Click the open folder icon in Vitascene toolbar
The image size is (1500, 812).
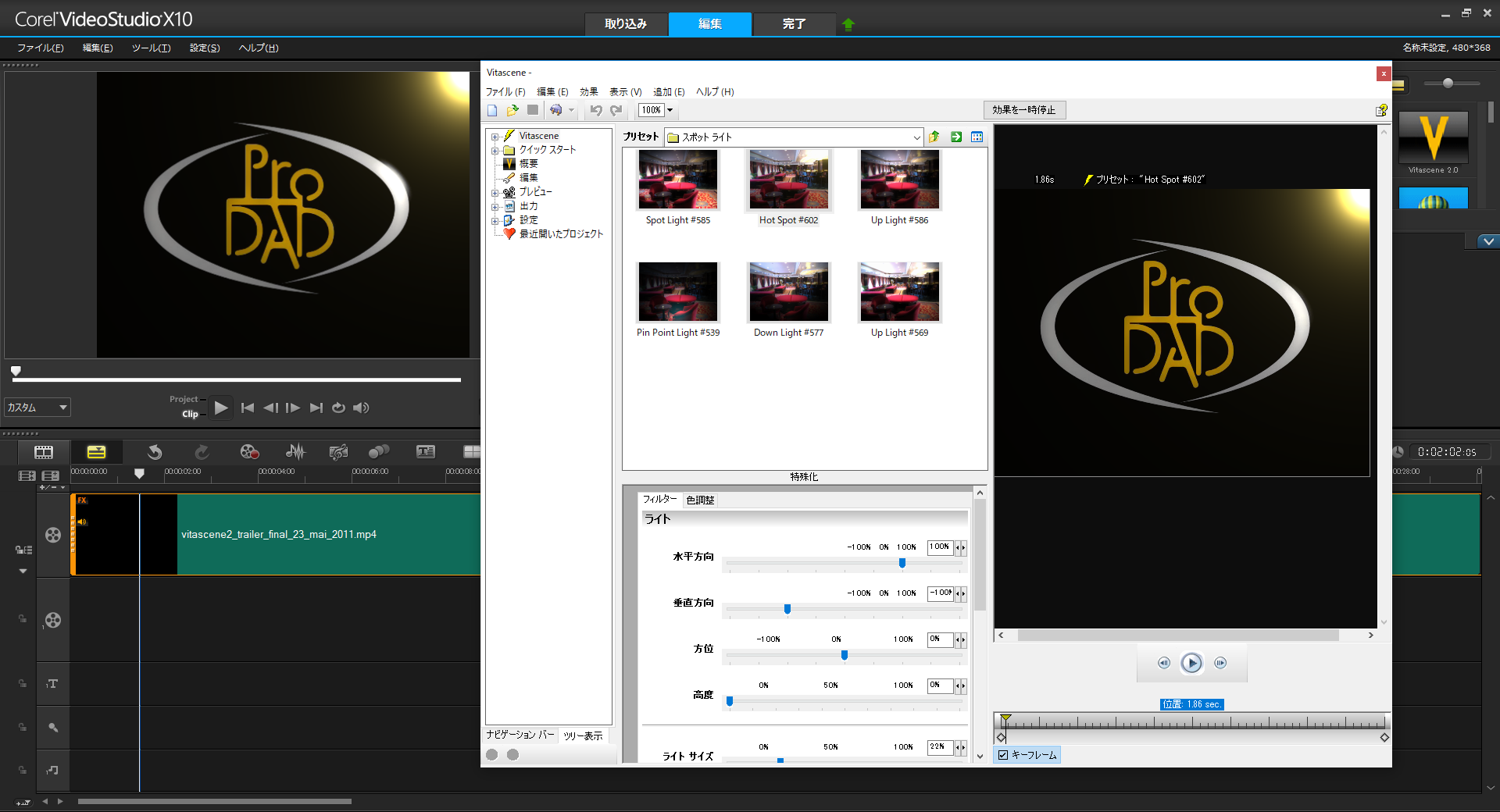point(512,110)
